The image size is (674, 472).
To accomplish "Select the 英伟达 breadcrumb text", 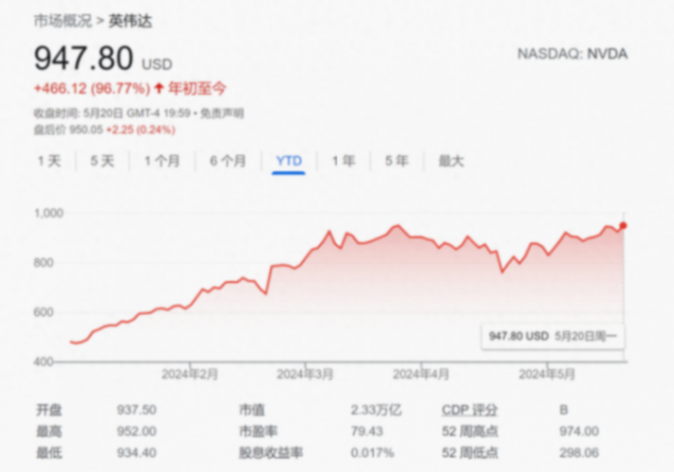I will [130, 21].
